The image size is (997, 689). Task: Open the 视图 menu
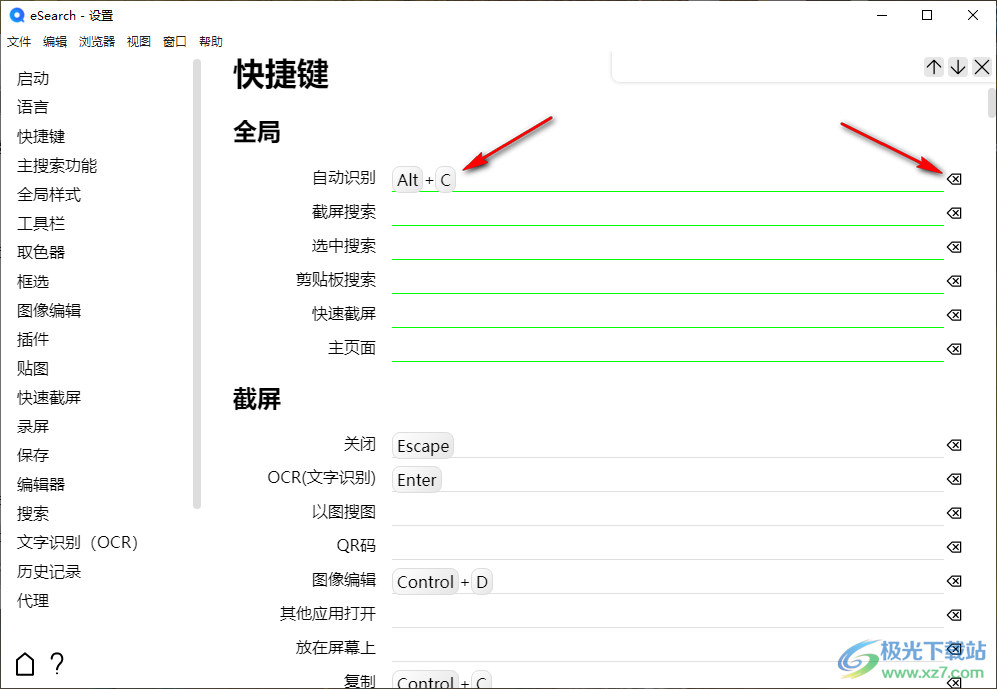pos(139,42)
